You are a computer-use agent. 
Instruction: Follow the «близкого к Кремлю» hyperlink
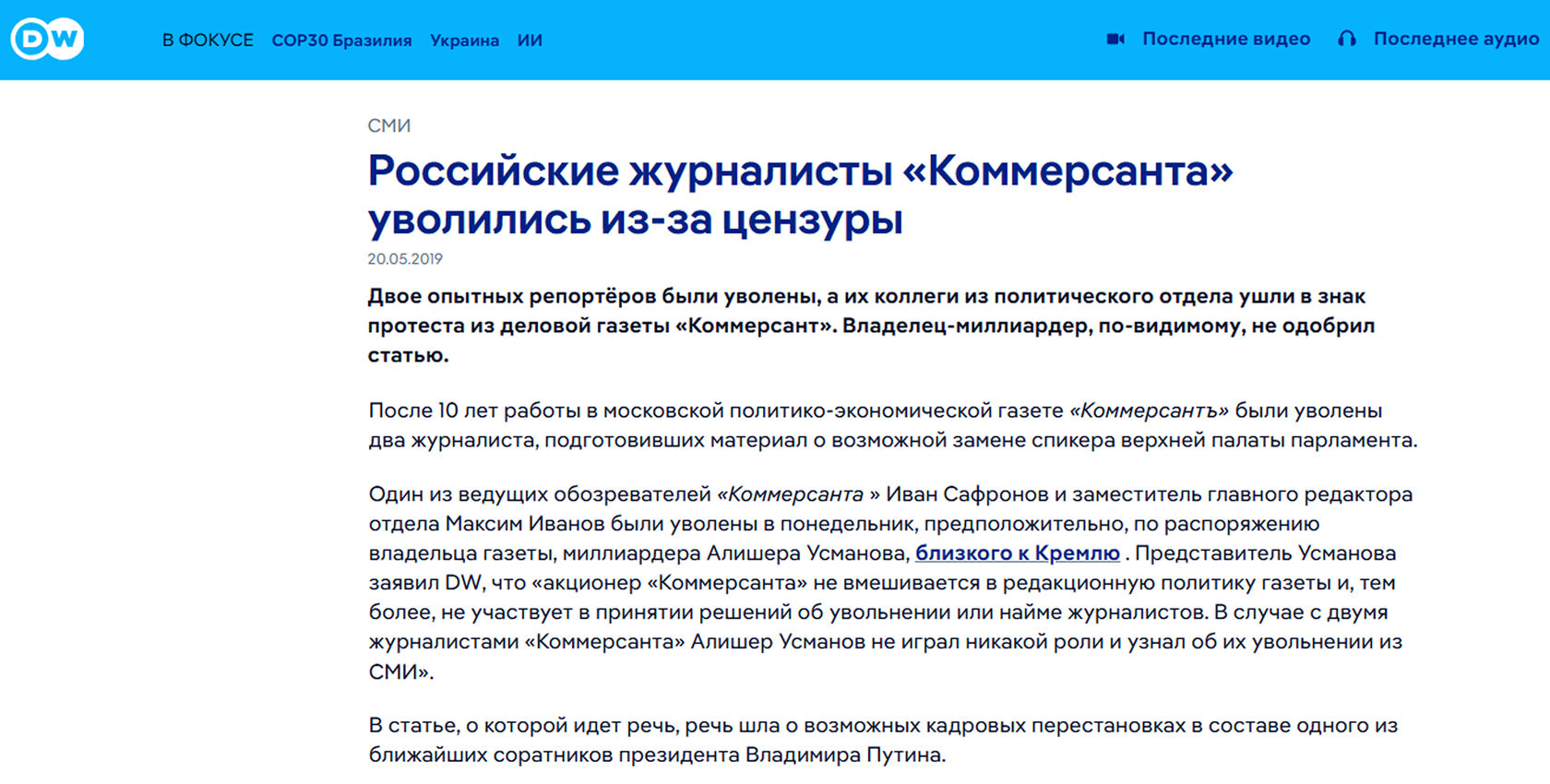(x=1018, y=553)
